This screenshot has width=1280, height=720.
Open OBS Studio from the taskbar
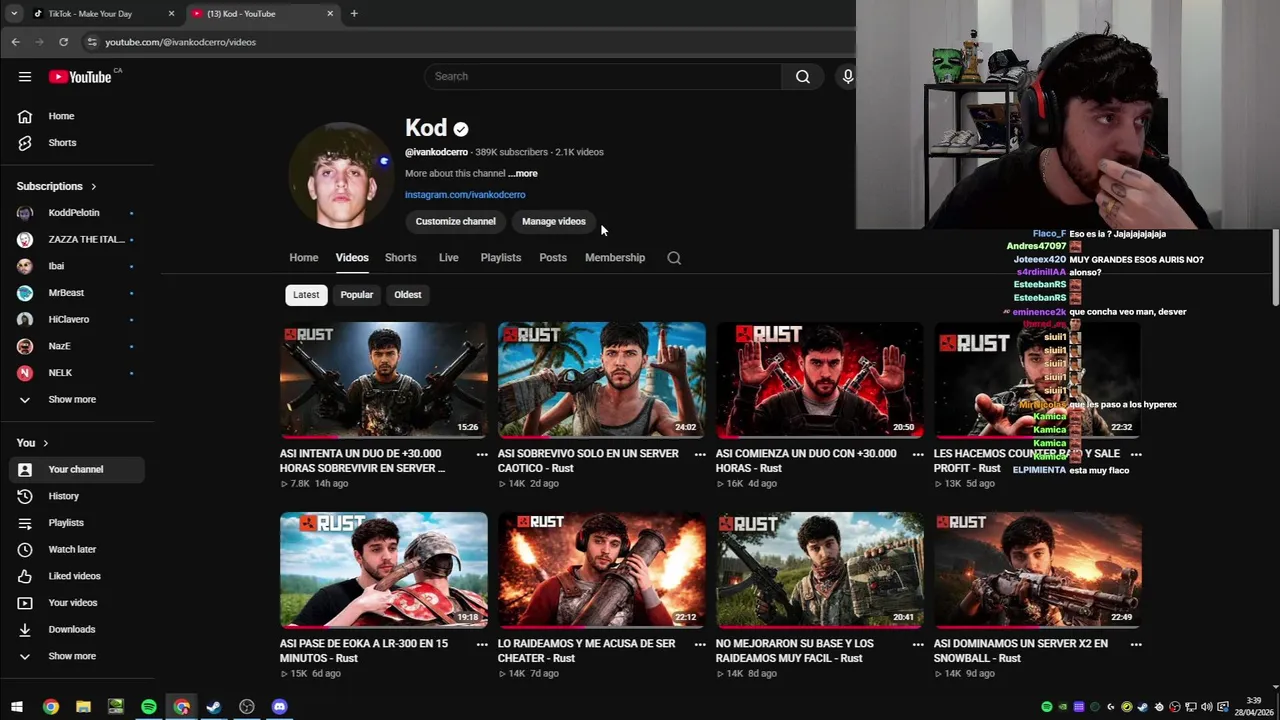[247, 707]
